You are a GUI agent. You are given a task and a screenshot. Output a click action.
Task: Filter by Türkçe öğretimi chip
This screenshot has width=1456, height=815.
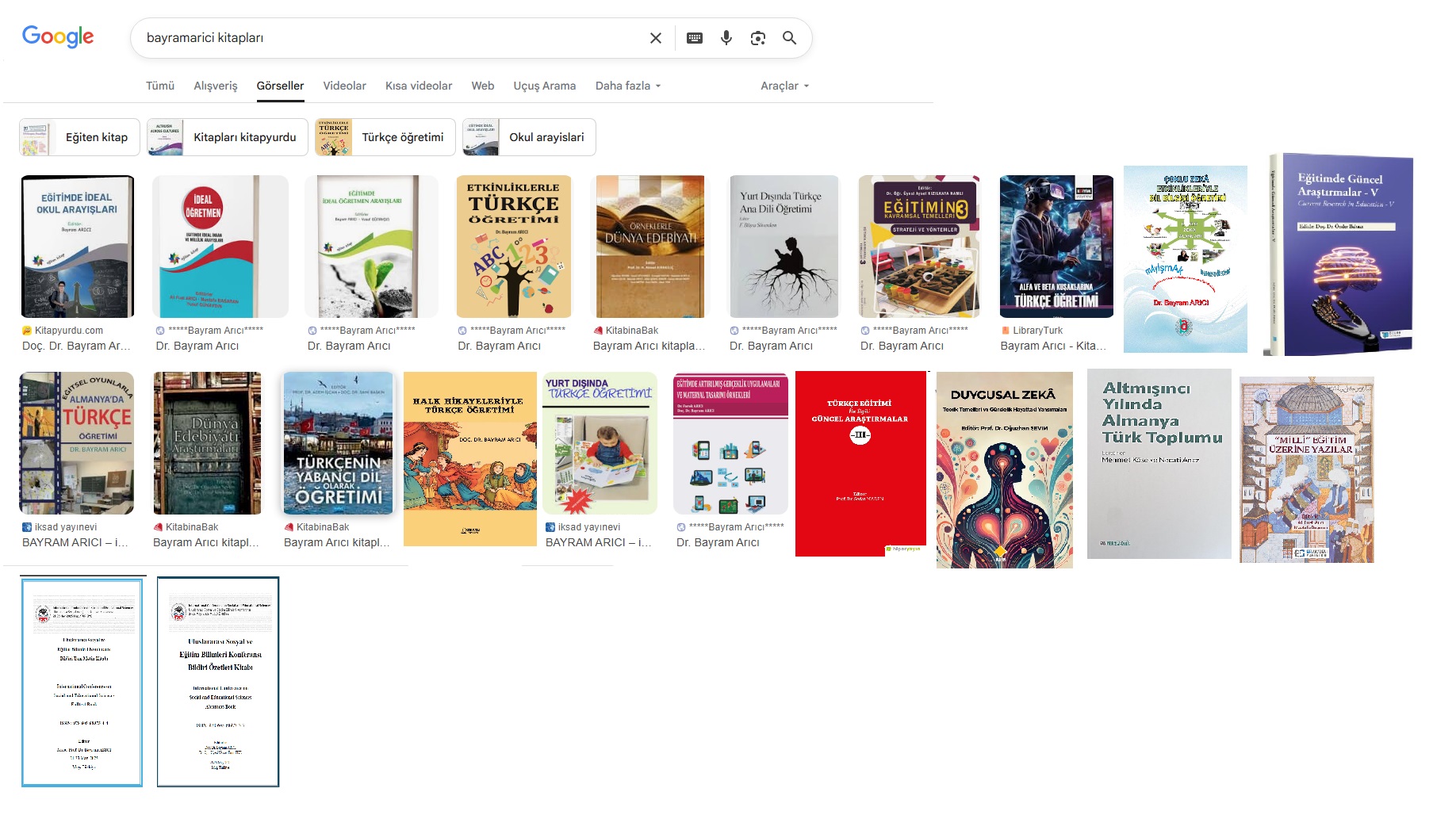[x=385, y=137]
